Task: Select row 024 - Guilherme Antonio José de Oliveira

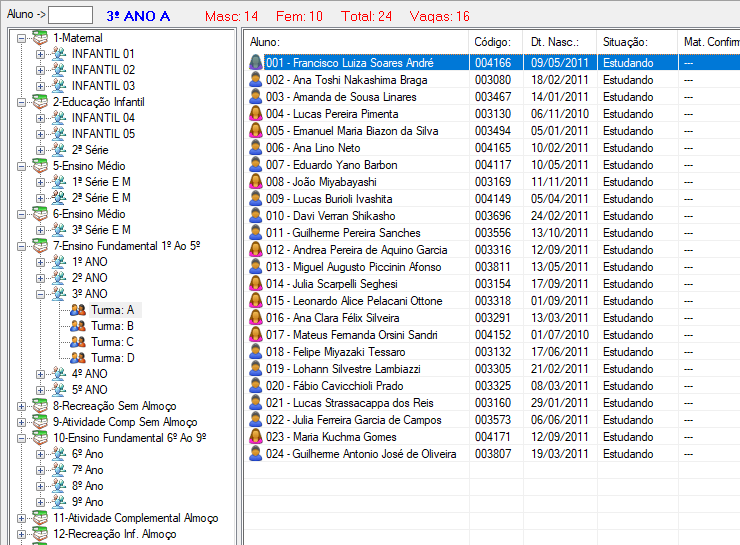Action: [360, 454]
